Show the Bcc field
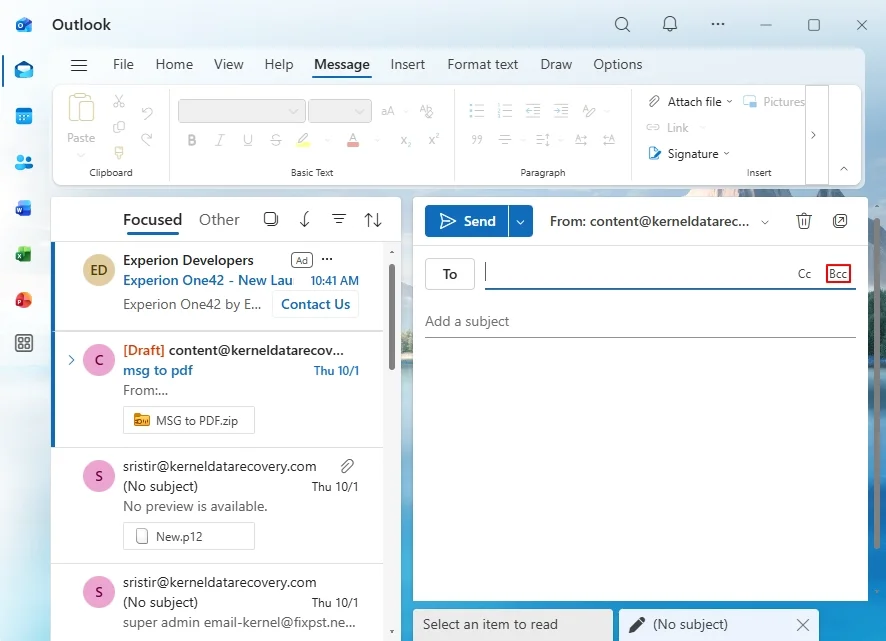Image resolution: width=886 pixels, height=641 pixels. coord(838,274)
